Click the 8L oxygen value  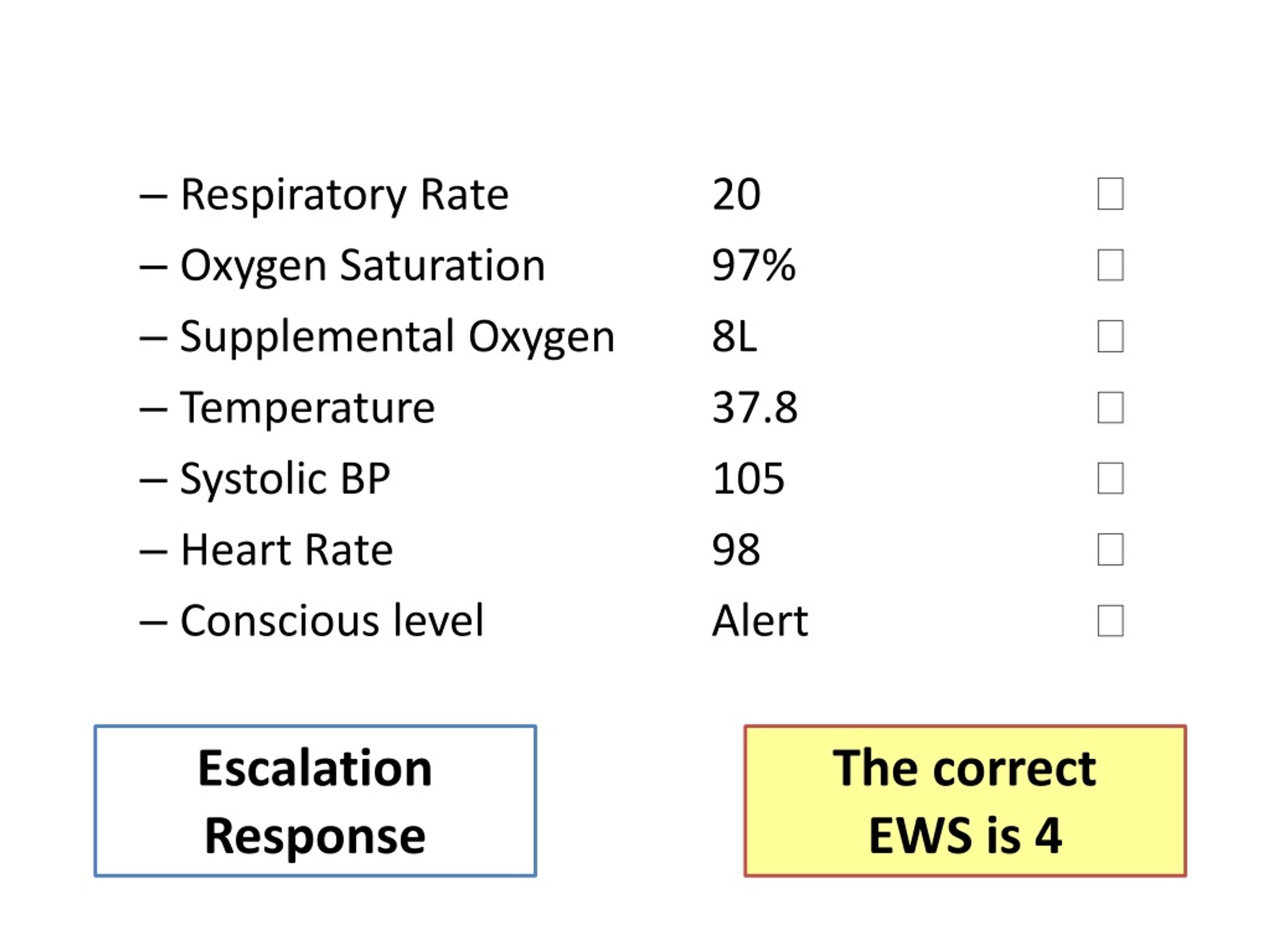pyautogui.click(x=734, y=337)
